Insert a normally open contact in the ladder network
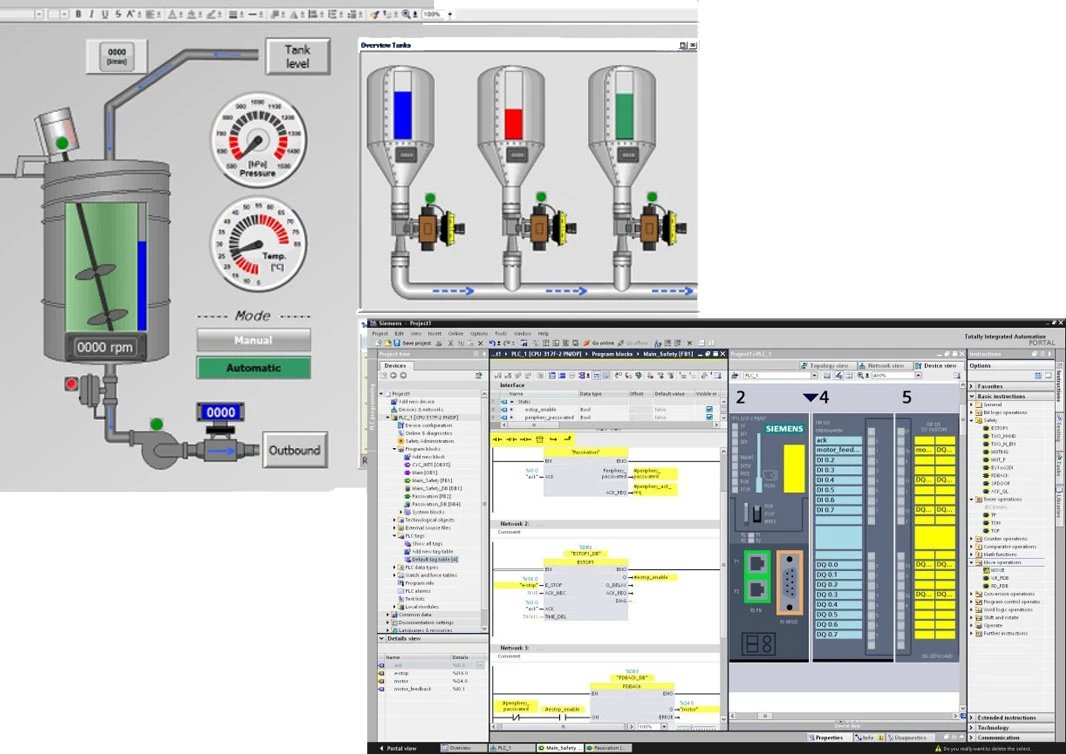The image size is (1066, 754). click(497, 439)
